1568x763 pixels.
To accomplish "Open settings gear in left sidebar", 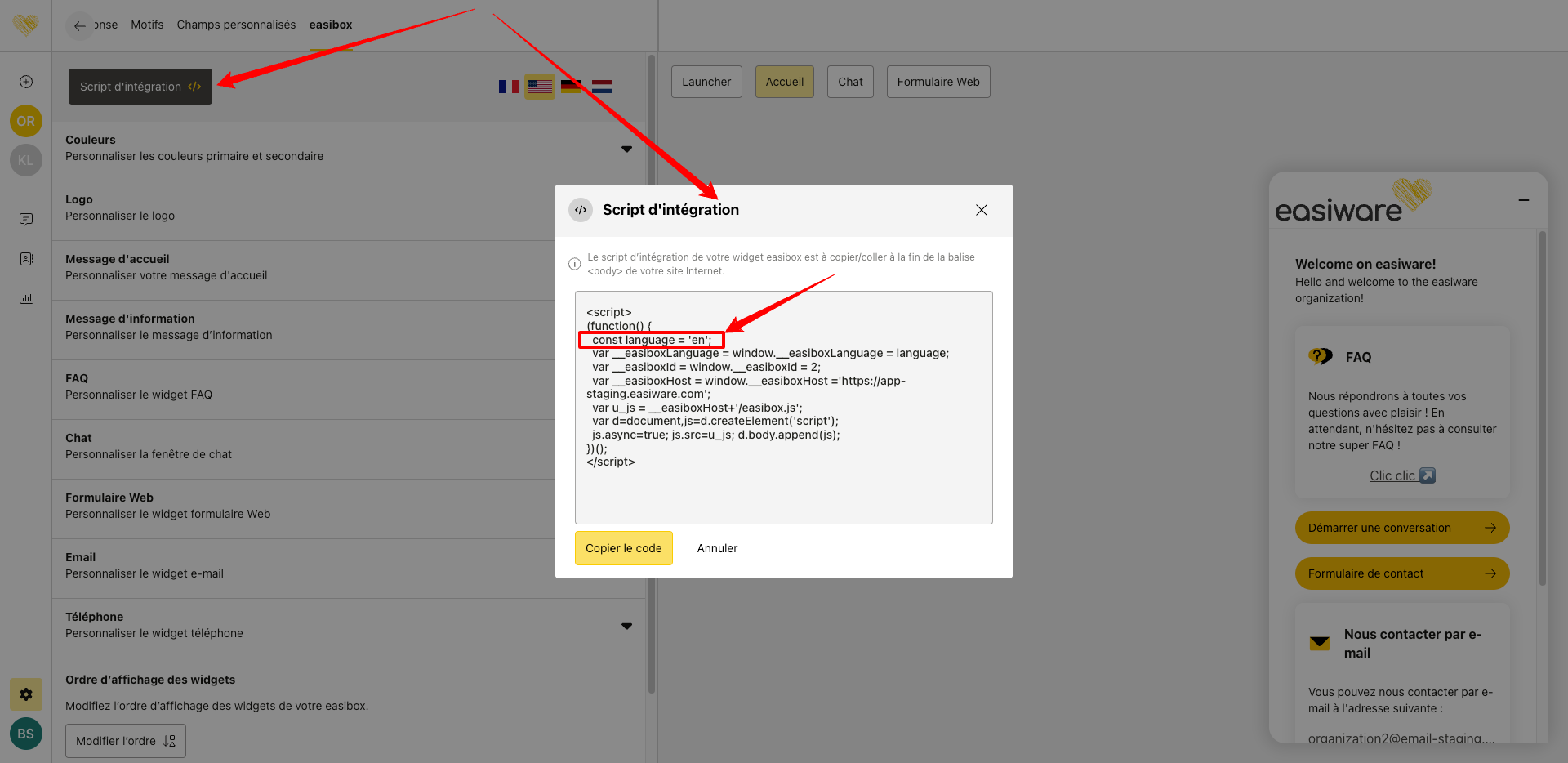I will [26, 694].
